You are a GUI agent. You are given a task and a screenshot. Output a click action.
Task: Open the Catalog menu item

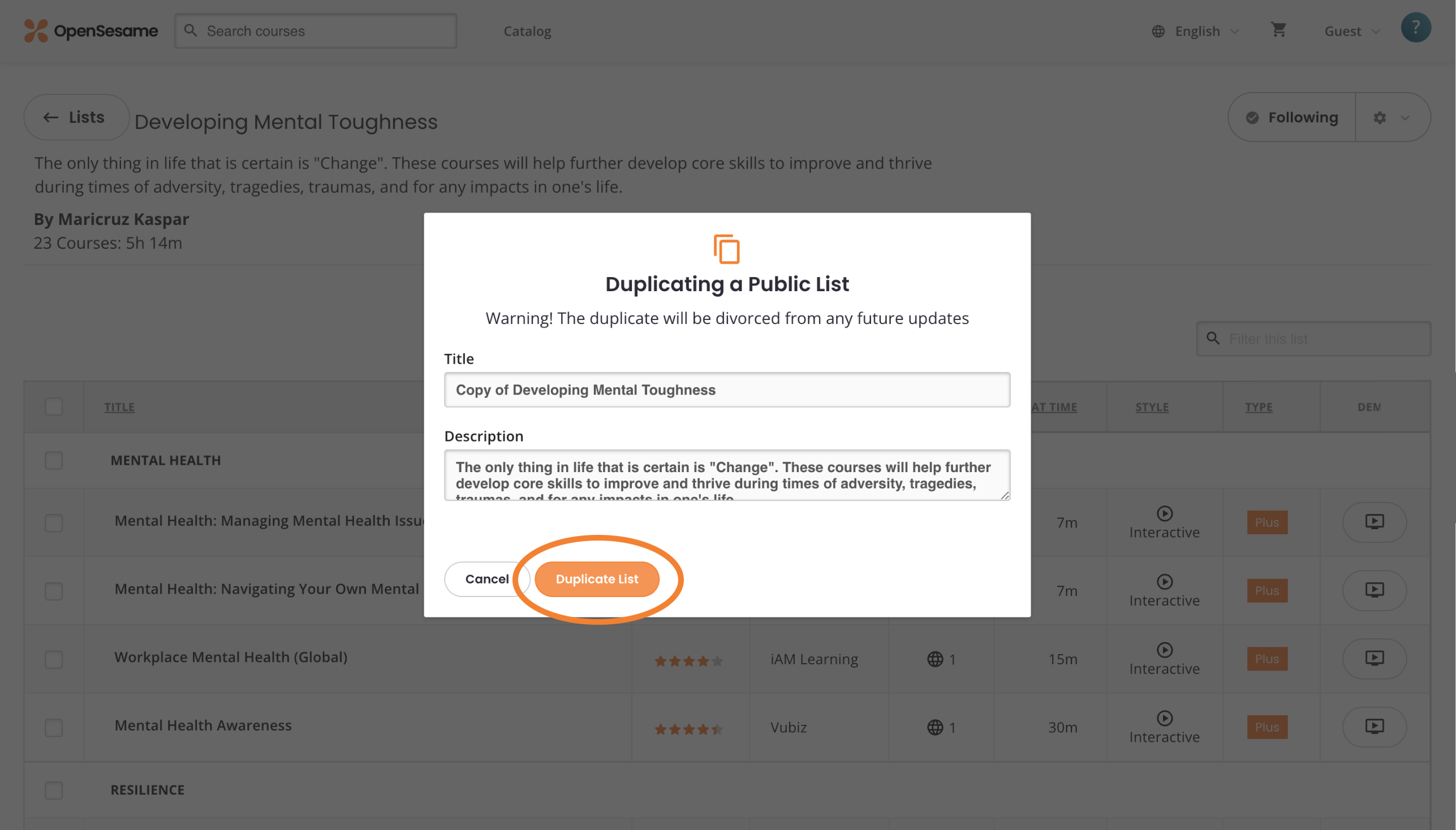[x=527, y=31]
